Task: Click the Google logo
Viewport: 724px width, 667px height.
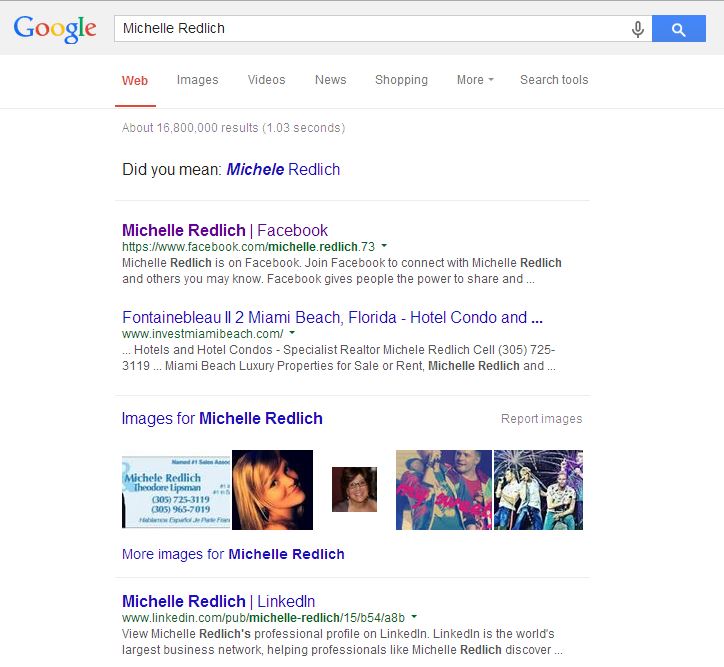Action: (55, 29)
